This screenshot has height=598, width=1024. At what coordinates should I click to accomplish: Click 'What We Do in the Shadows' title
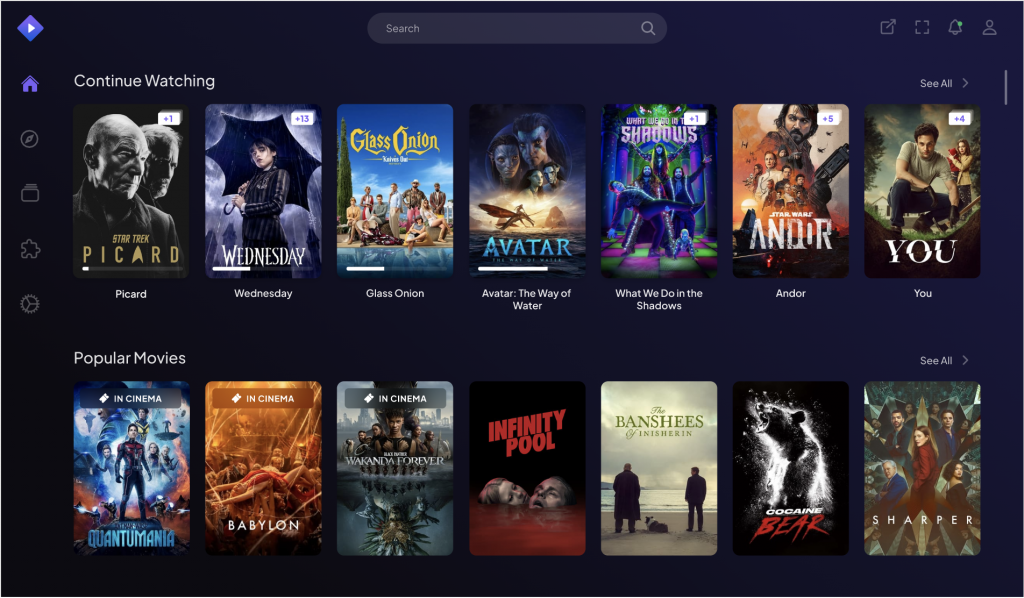point(659,299)
